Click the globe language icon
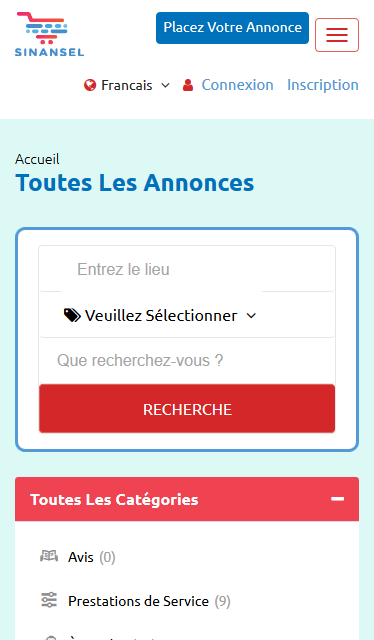The image size is (374, 640). [x=90, y=85]
